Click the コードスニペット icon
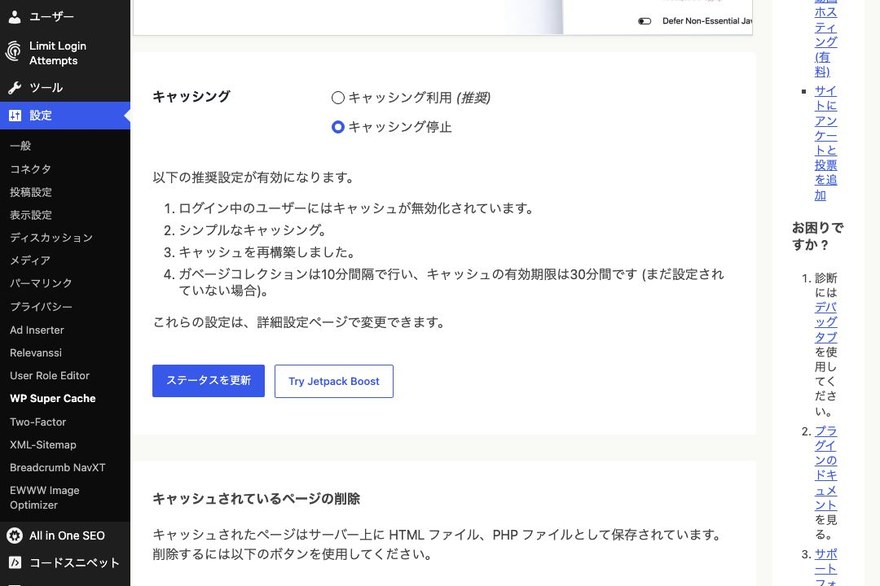Image resolution: width=880 pixels, height=586 pixels. pos(15,562)
